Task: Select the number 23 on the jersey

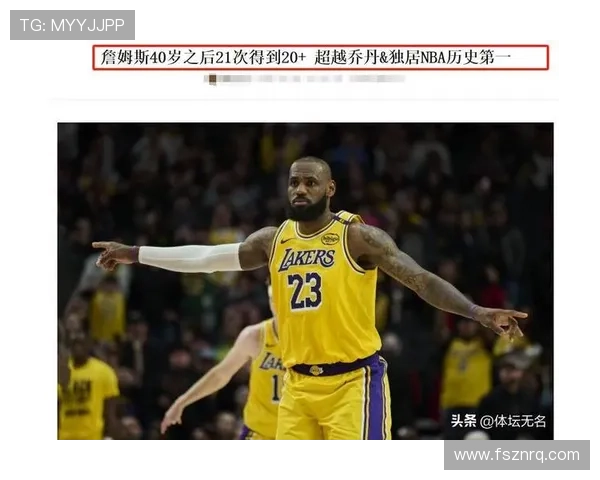Action: [306, 290]
